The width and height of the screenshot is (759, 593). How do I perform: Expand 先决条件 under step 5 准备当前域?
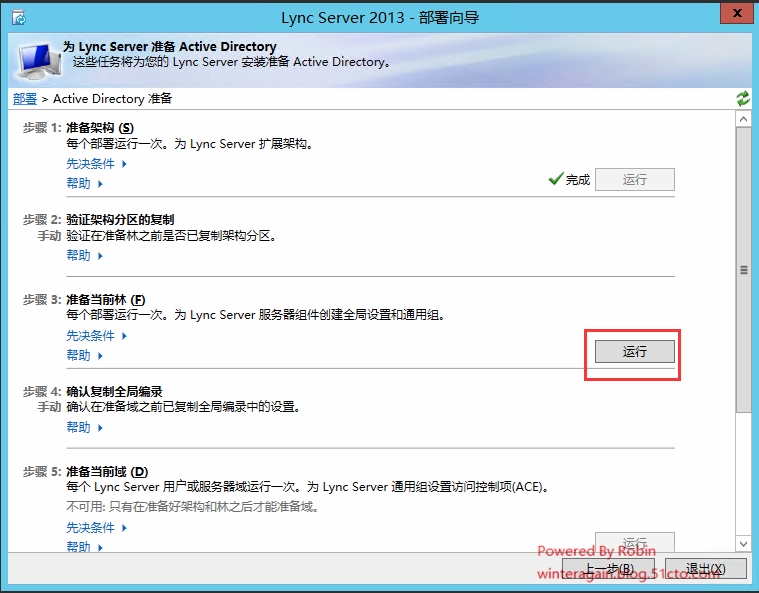96,527
